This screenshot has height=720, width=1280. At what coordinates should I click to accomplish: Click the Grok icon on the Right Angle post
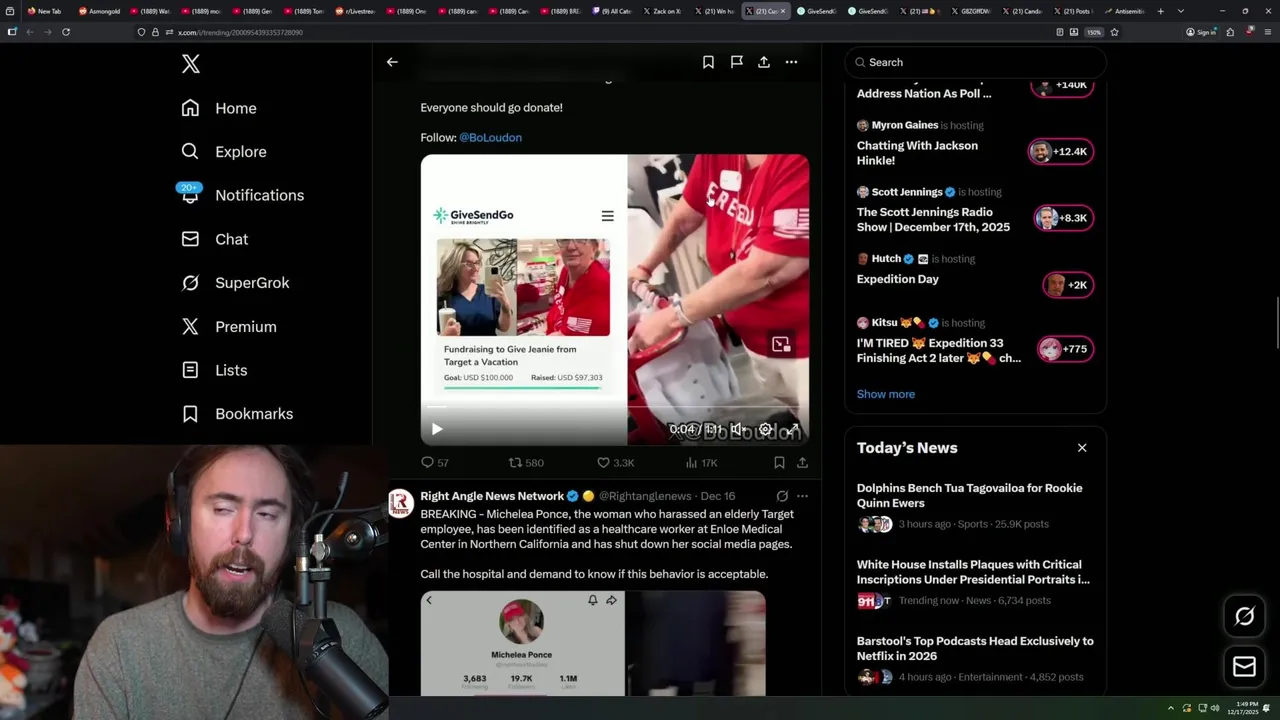(x=782, y=496)
